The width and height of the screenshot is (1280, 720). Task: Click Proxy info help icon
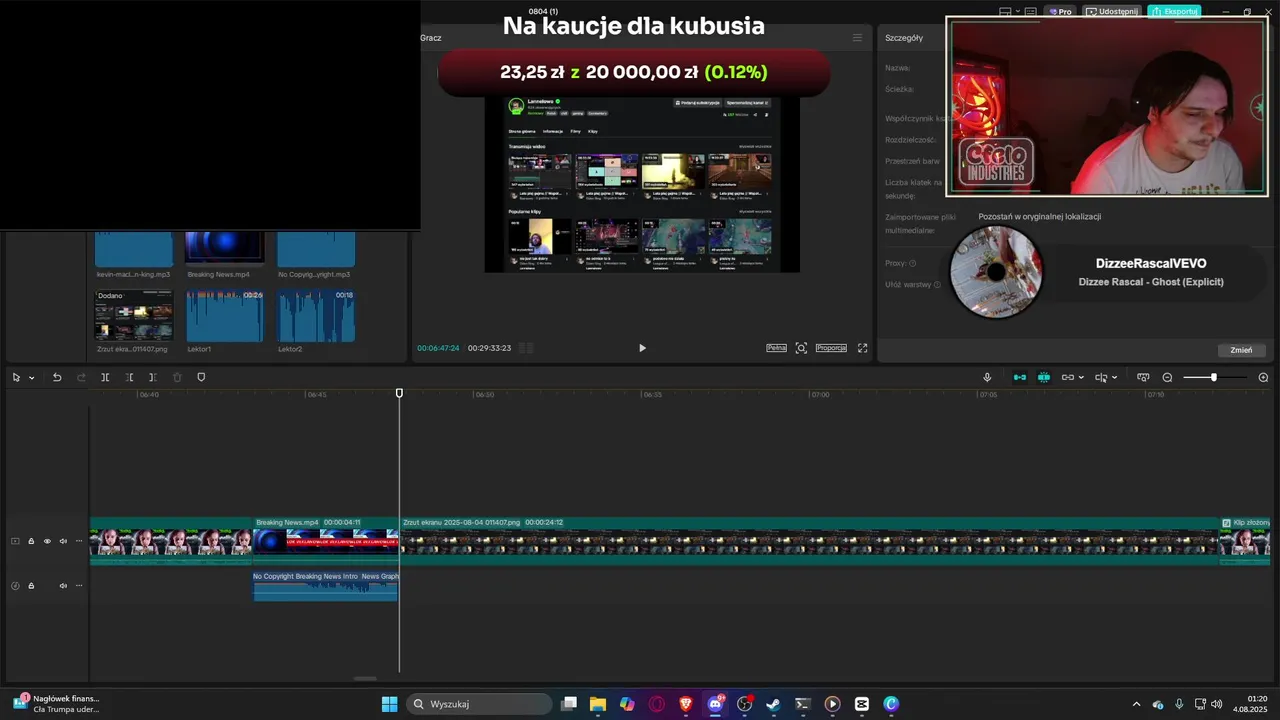pos(913,263)
